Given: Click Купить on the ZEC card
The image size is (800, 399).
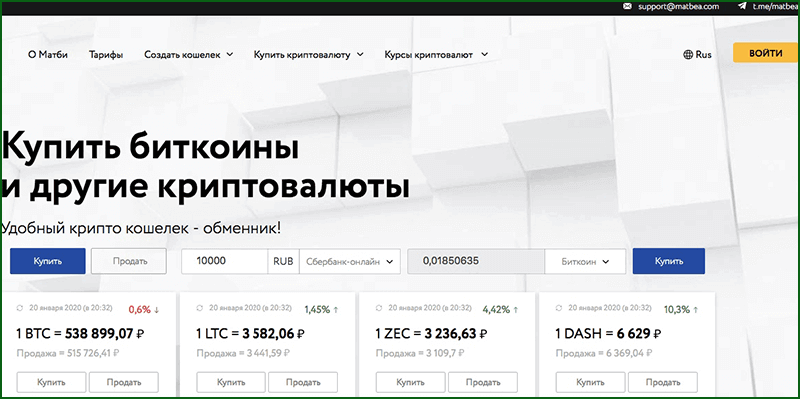Looking at the screenshot, I should point(411,382).
